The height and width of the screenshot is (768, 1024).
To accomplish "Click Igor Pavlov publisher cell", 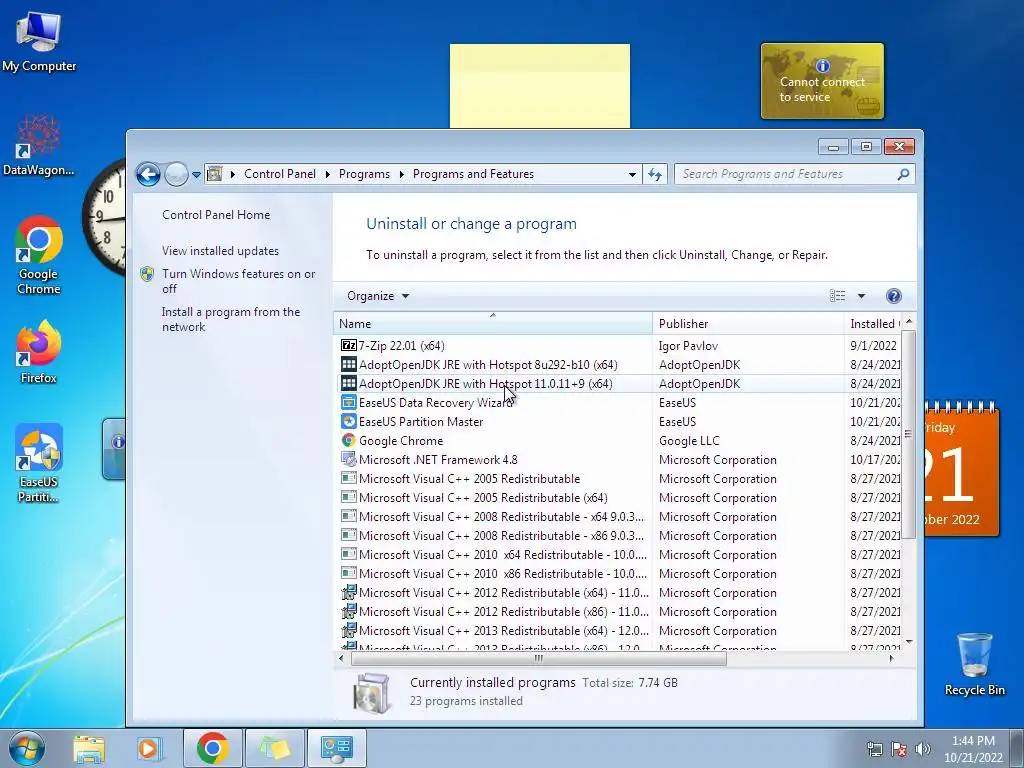I will coord(688,345).
